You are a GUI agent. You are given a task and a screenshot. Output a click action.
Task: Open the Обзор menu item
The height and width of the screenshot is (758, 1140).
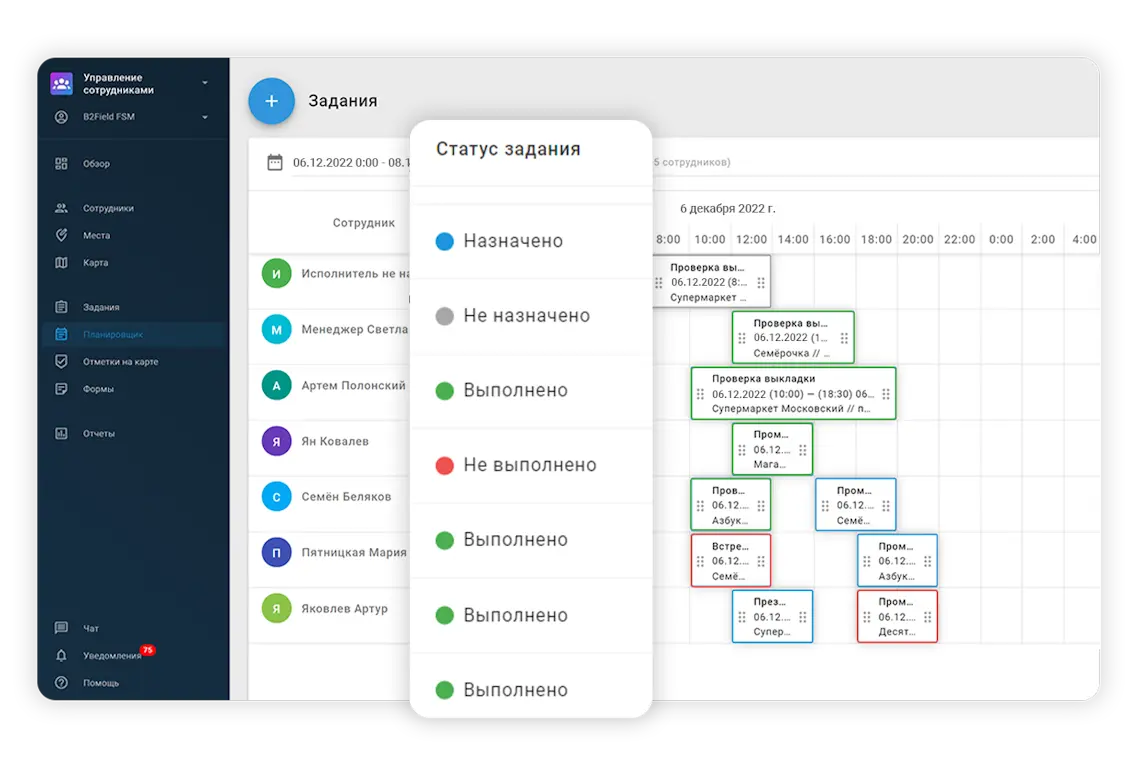click(96, 164)
